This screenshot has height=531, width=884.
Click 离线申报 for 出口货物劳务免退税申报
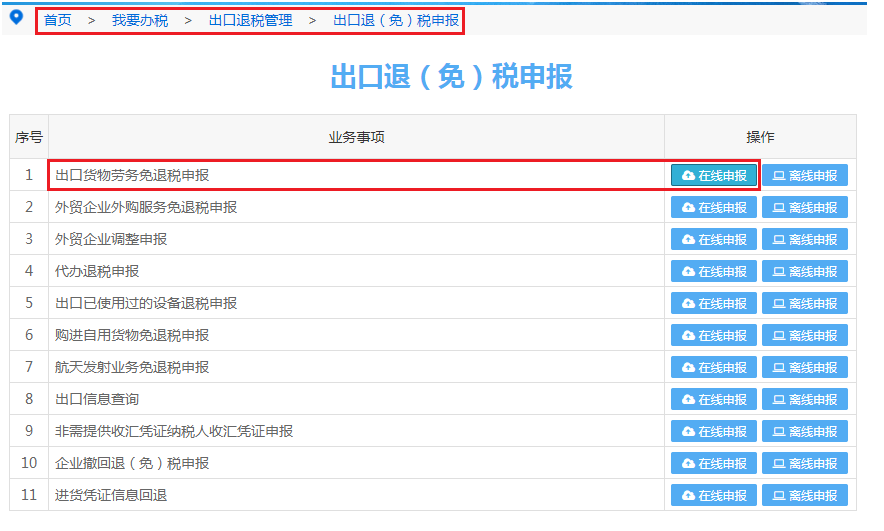[x=805, y=175]
